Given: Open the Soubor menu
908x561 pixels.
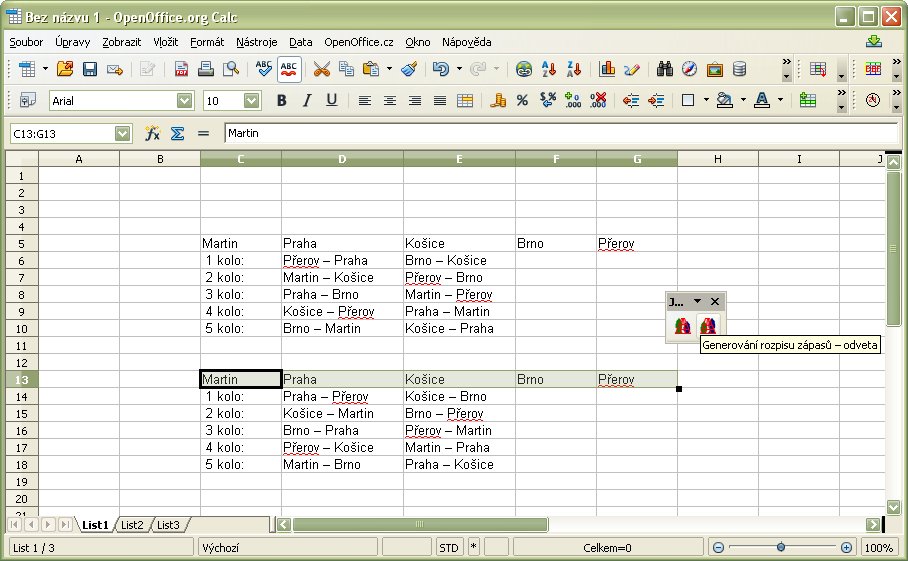Looking at the screenshot, I should (x=26, y=42).
